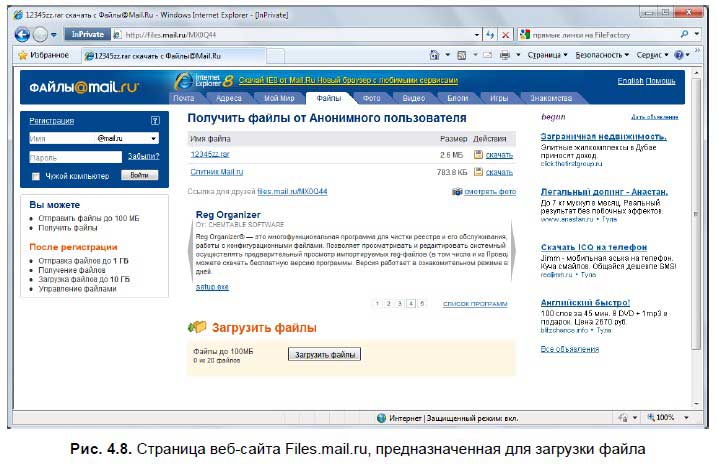Open the Скачай IE8 от Mail.Ru banner link
The width and height of the screenshot is (717, 468).
348,81
